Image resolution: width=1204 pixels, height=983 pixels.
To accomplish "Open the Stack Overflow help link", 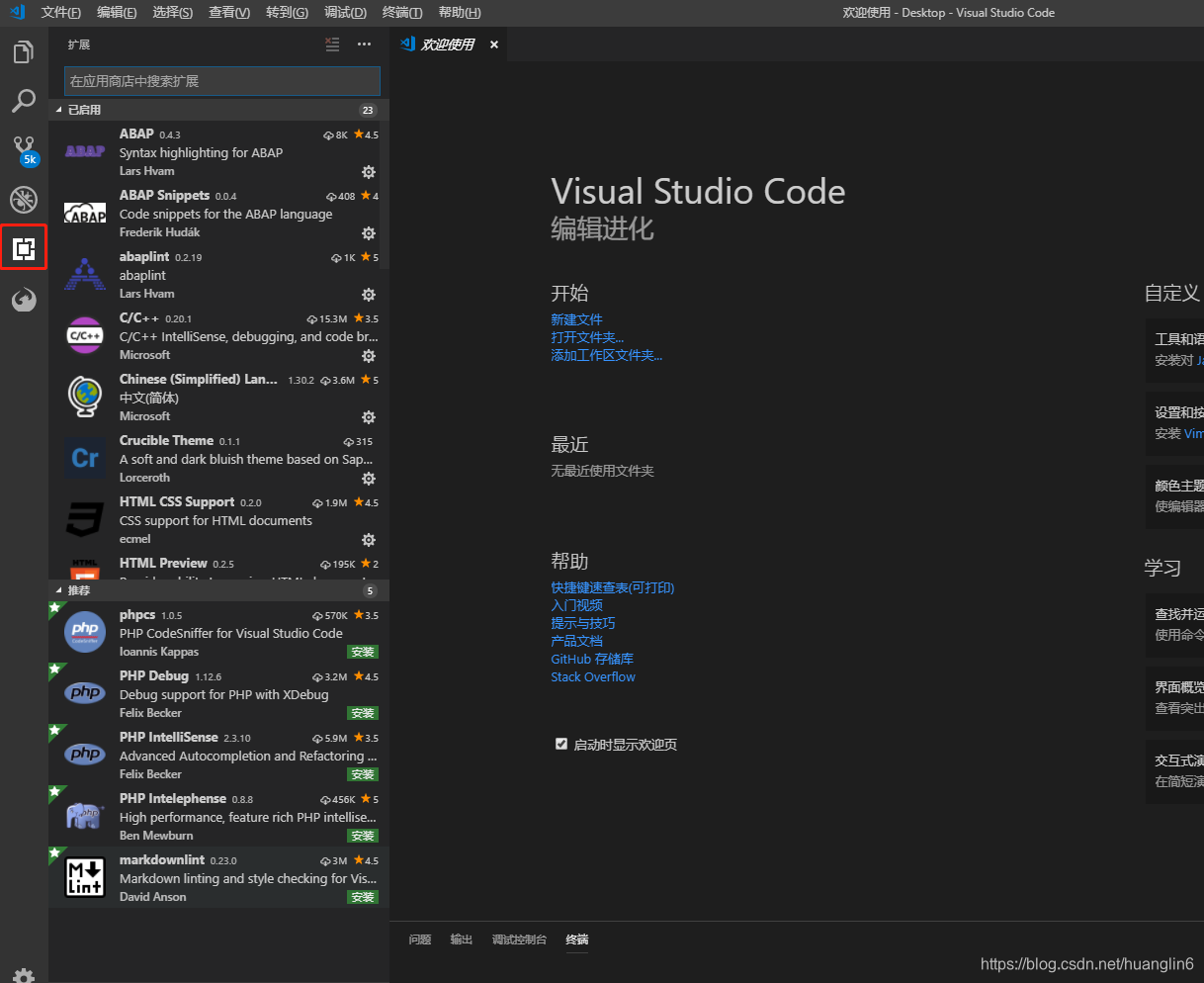I will 593,676.
